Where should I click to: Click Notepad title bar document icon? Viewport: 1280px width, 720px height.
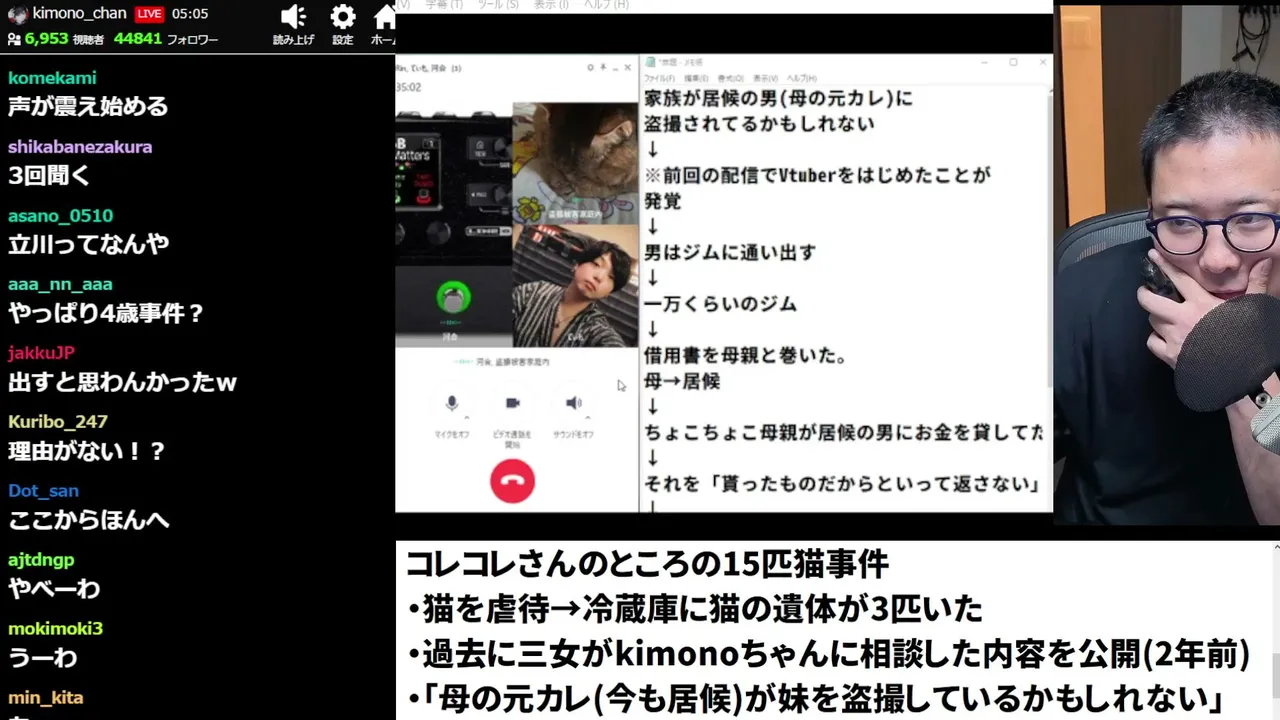(x=651, y=62)
